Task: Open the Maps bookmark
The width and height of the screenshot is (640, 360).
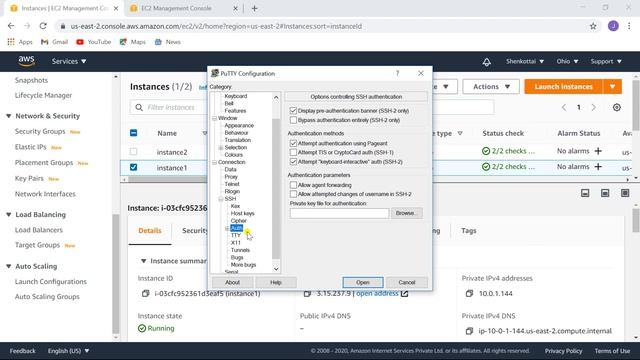Action: [x=133, y=42]
